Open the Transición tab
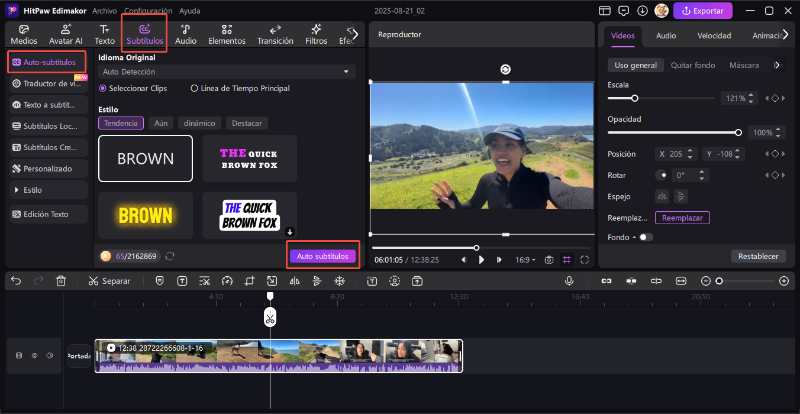This screenshot has width=800, height=414. pos(275,35)
